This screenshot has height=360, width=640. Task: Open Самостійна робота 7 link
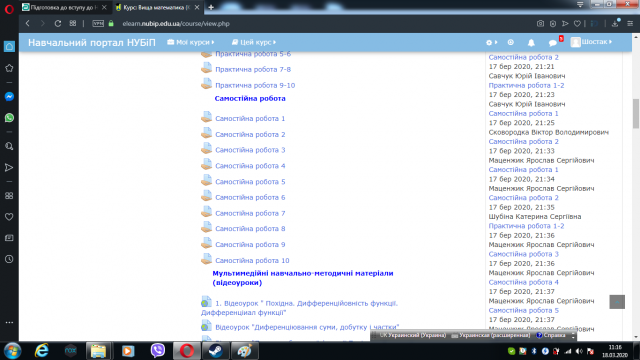click(250, 213)
